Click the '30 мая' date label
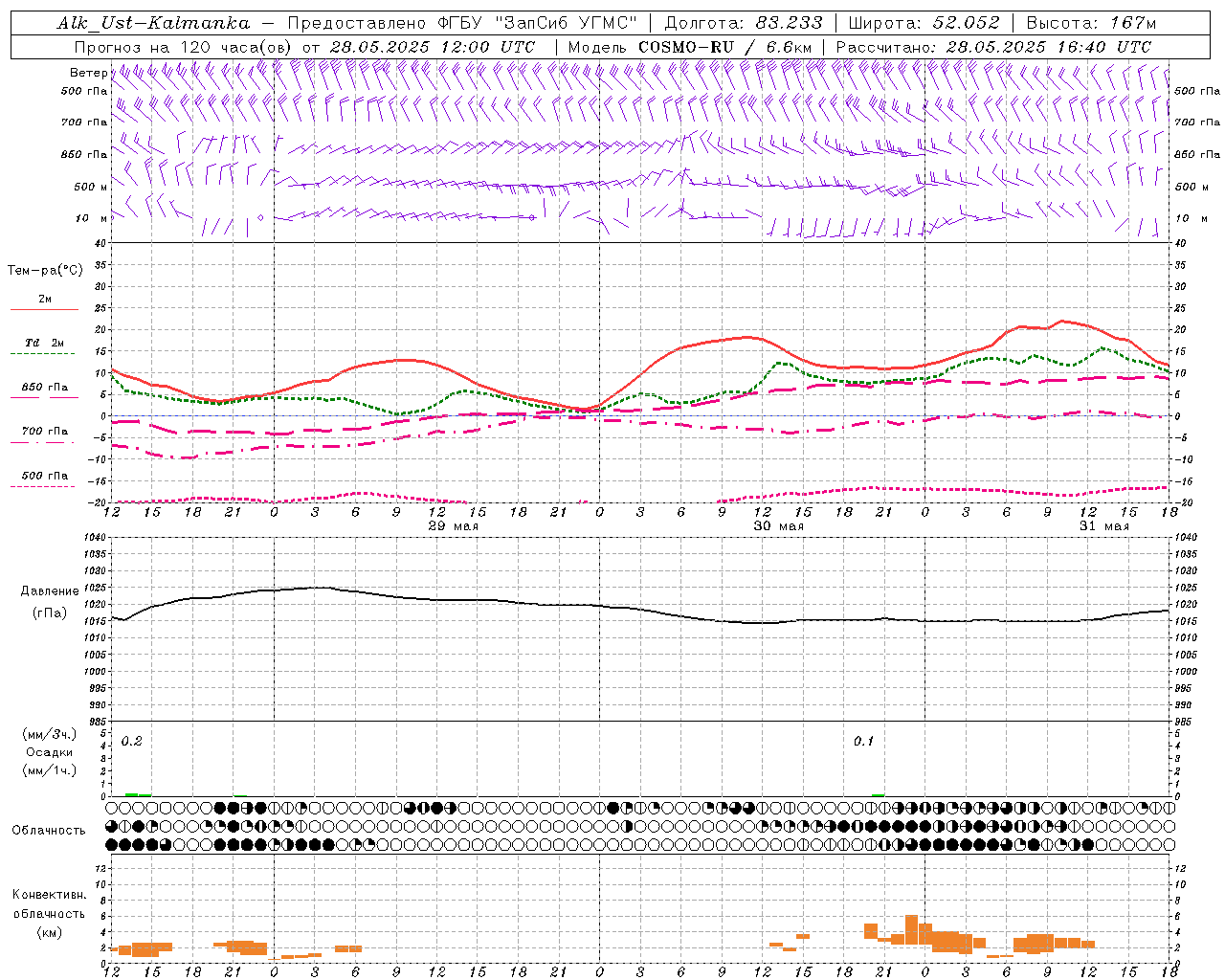The width and height of the screenshot is (1225, 980). point(778,526)
